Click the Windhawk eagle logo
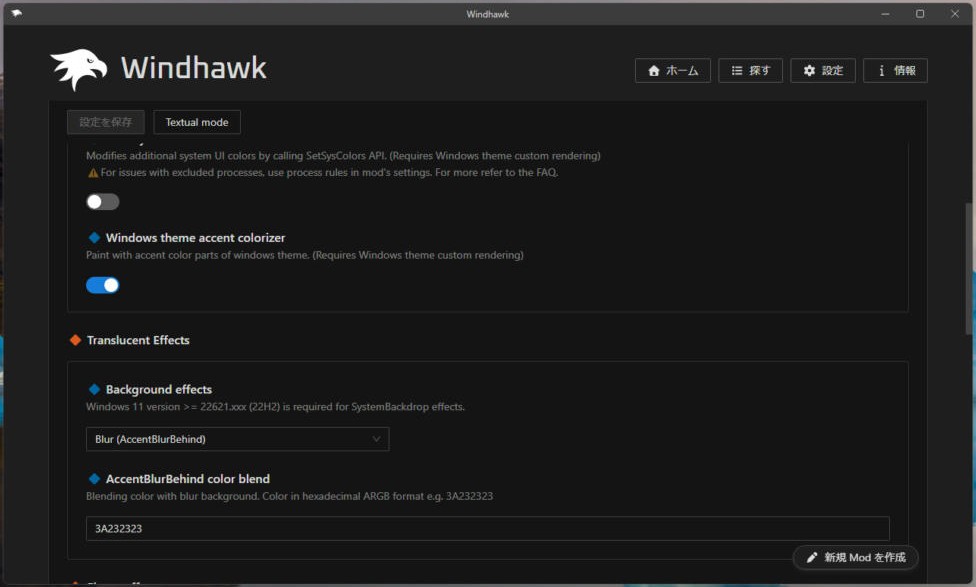Image resolution: width=976 pixels, height=587 pixels. pos(78,69)
